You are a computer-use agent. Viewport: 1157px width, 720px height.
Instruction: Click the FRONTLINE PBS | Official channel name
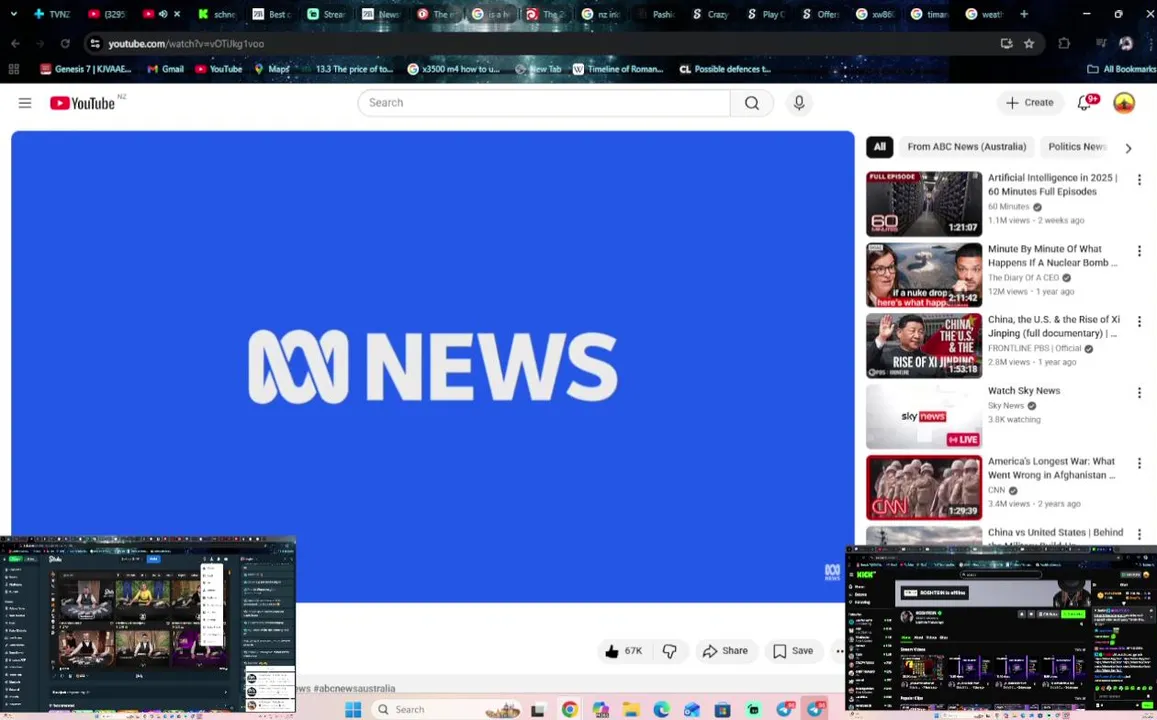point(1035,348)
